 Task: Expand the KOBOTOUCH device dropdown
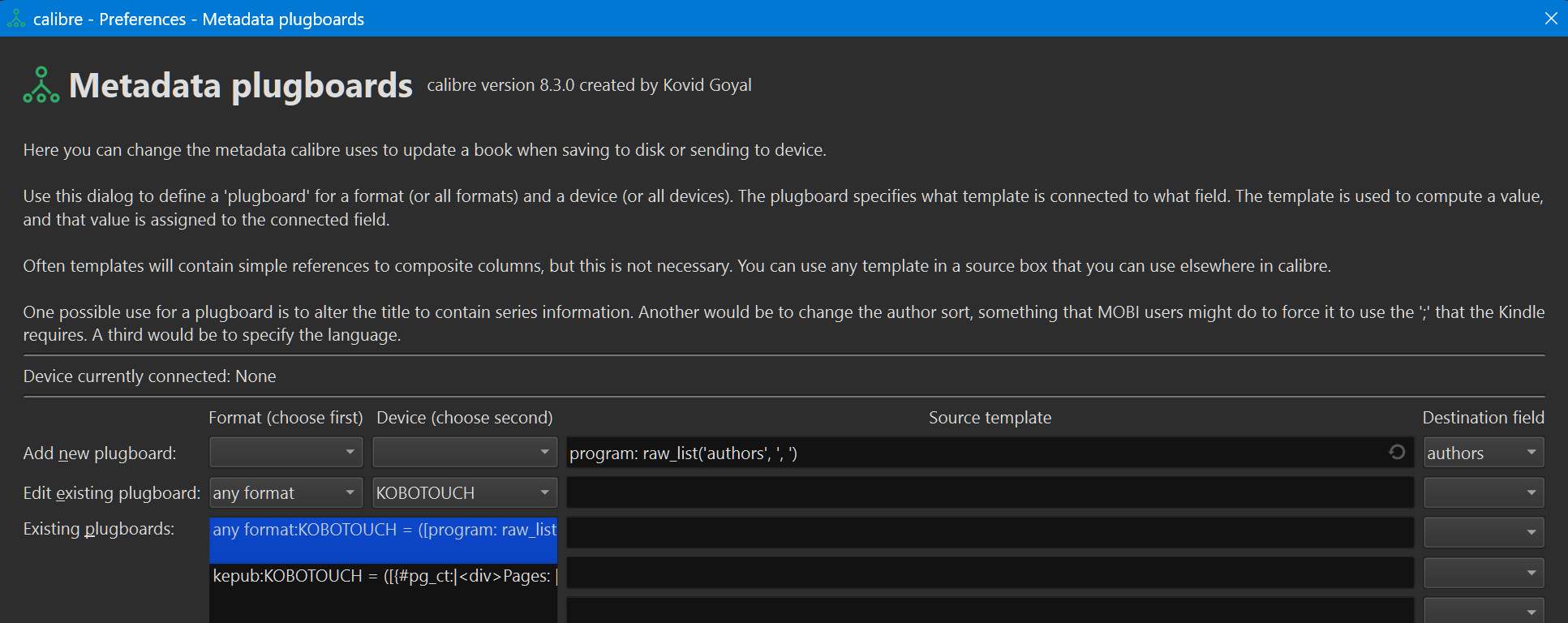464,492
